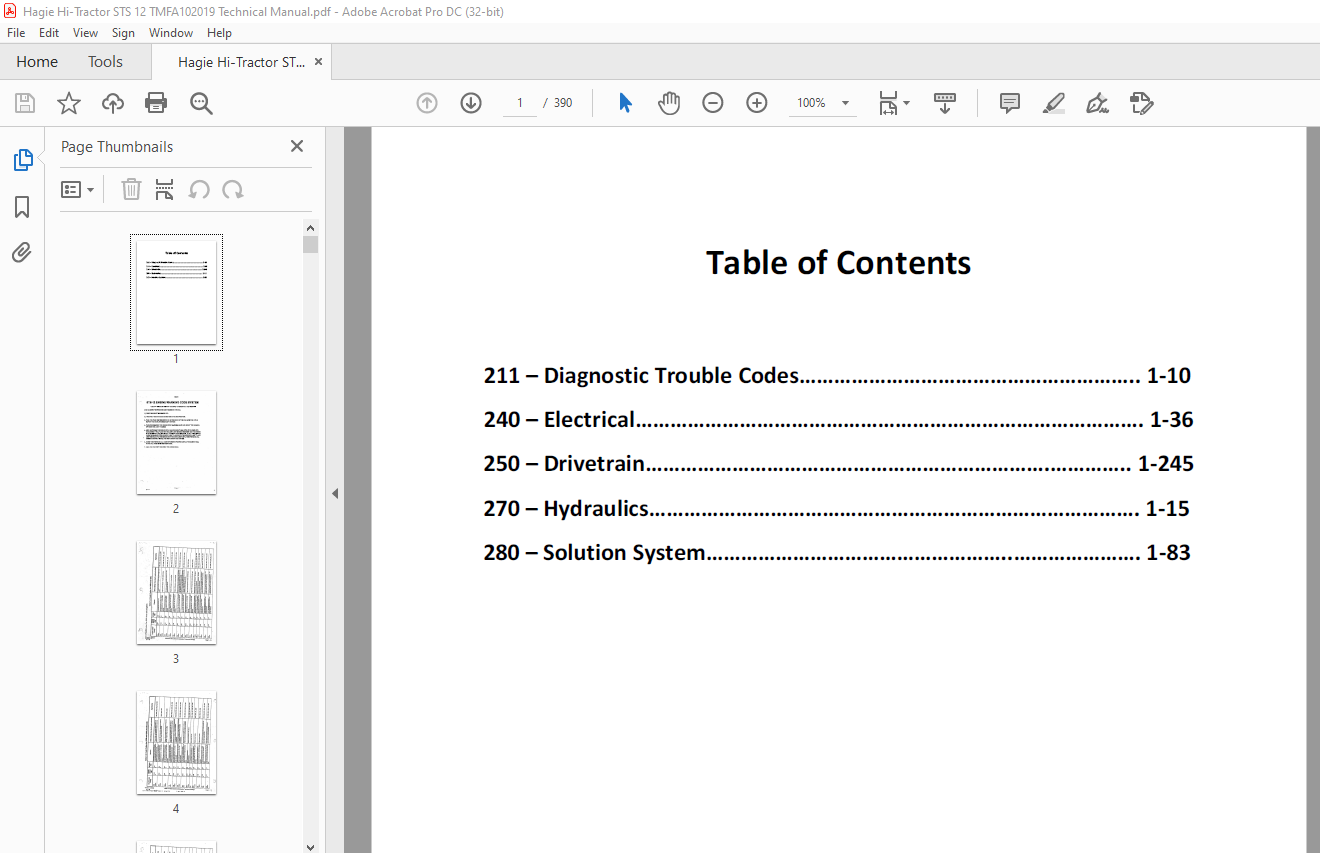Click the Table of Contents heading
Viewport: 1320px width, 853px height.
tap(838, 262)
